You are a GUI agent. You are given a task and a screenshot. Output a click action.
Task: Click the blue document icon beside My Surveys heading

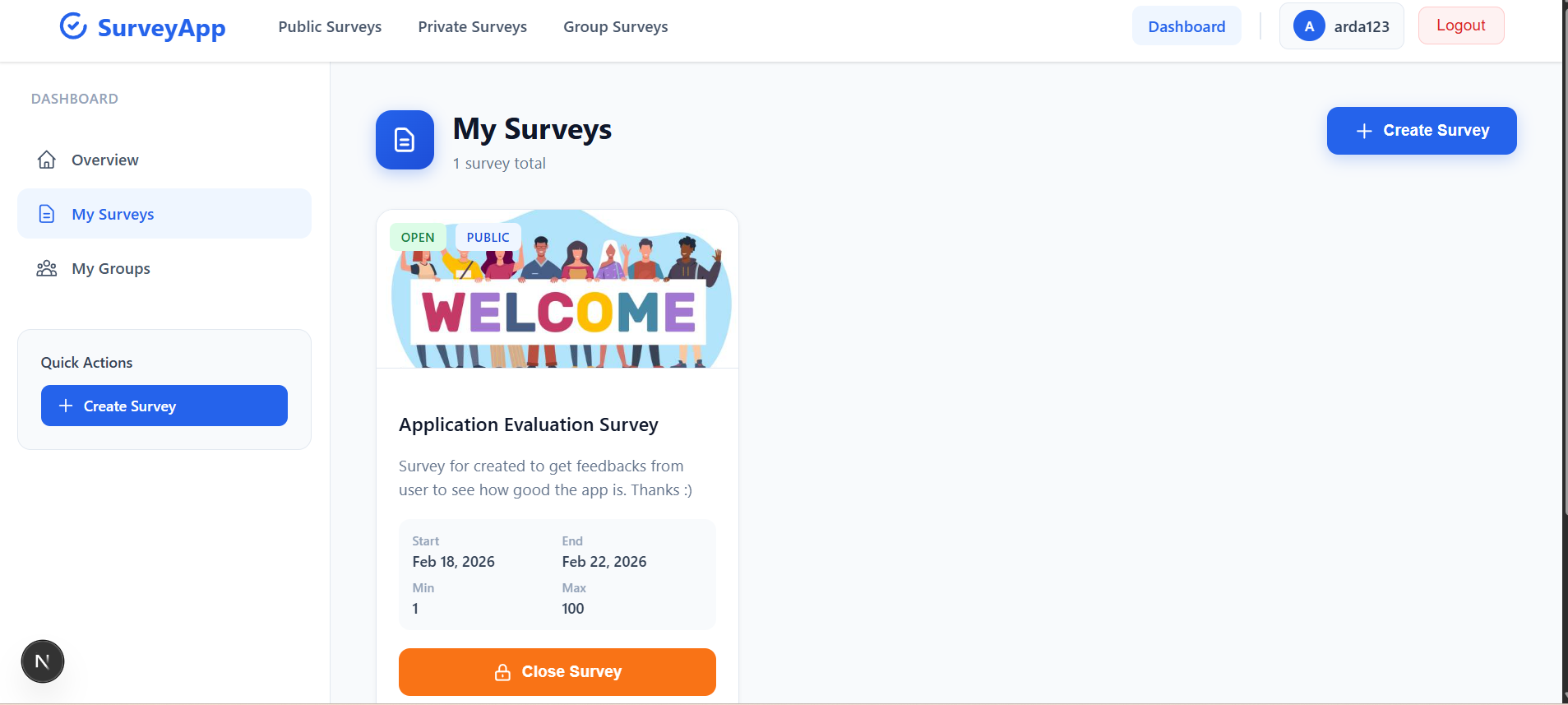pyautogui.click(x=405, y=140)
